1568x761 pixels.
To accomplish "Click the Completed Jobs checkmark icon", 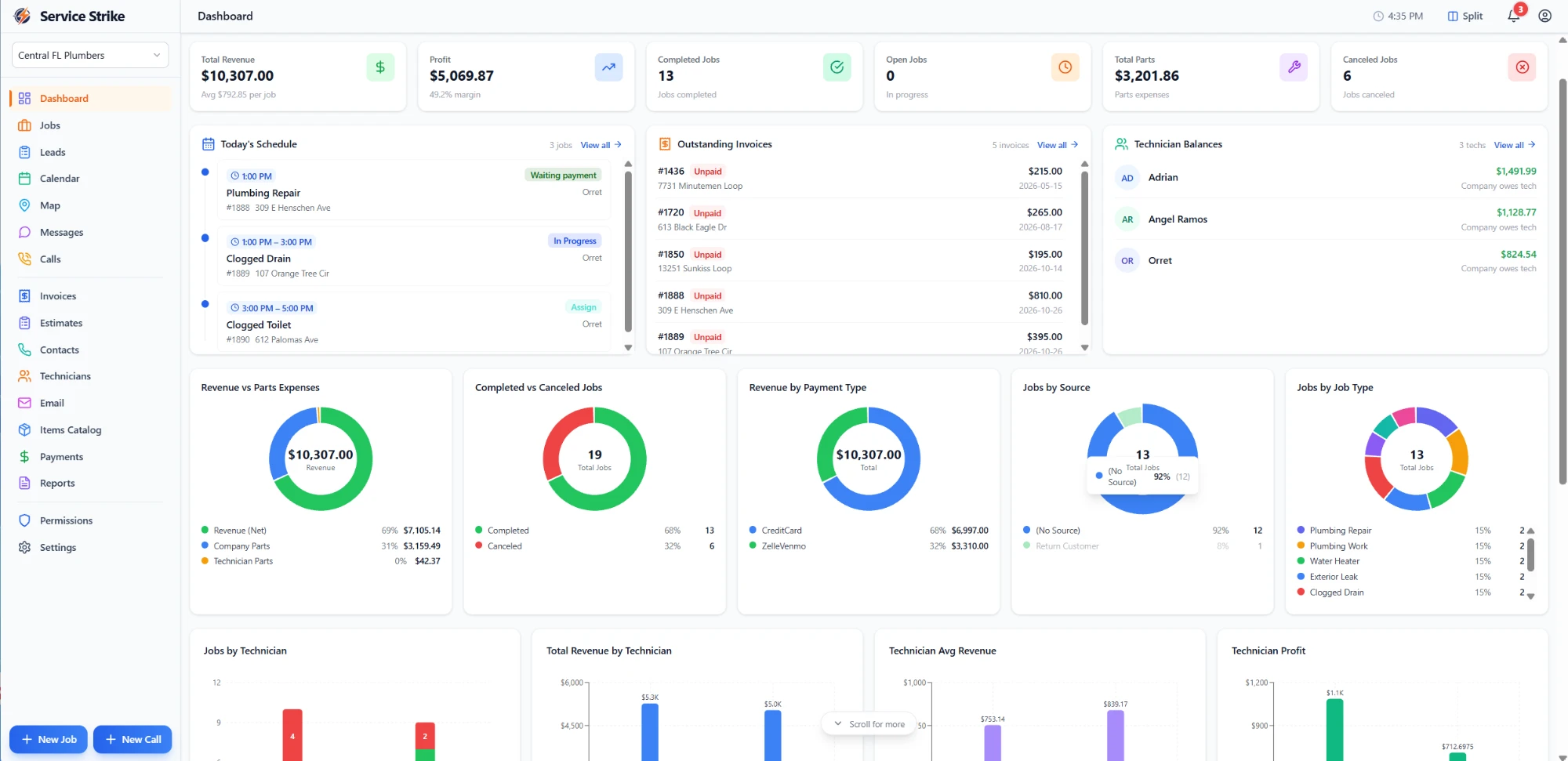I will click(837, 67).
